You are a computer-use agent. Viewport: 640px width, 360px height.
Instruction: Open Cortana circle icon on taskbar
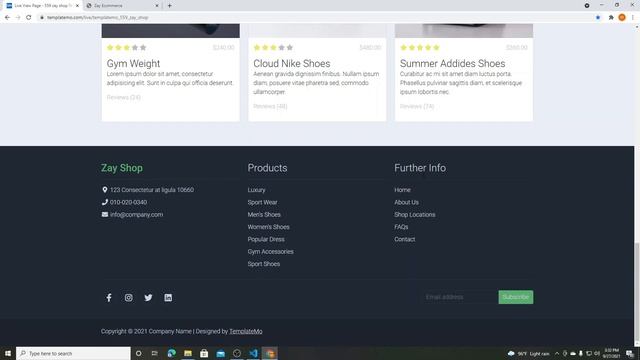(139, 353)
